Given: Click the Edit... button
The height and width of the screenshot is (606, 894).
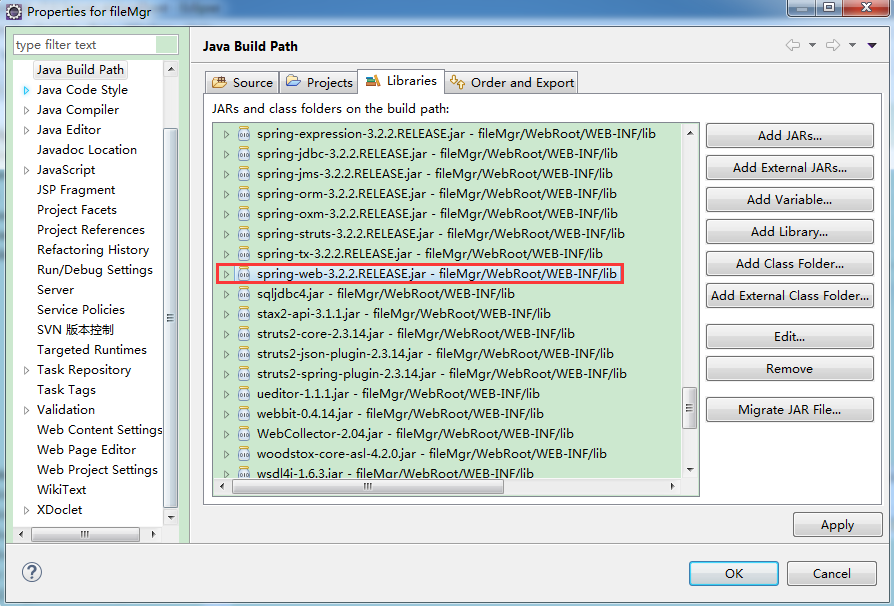Looking at the screenshot, I should click(790, 336).
